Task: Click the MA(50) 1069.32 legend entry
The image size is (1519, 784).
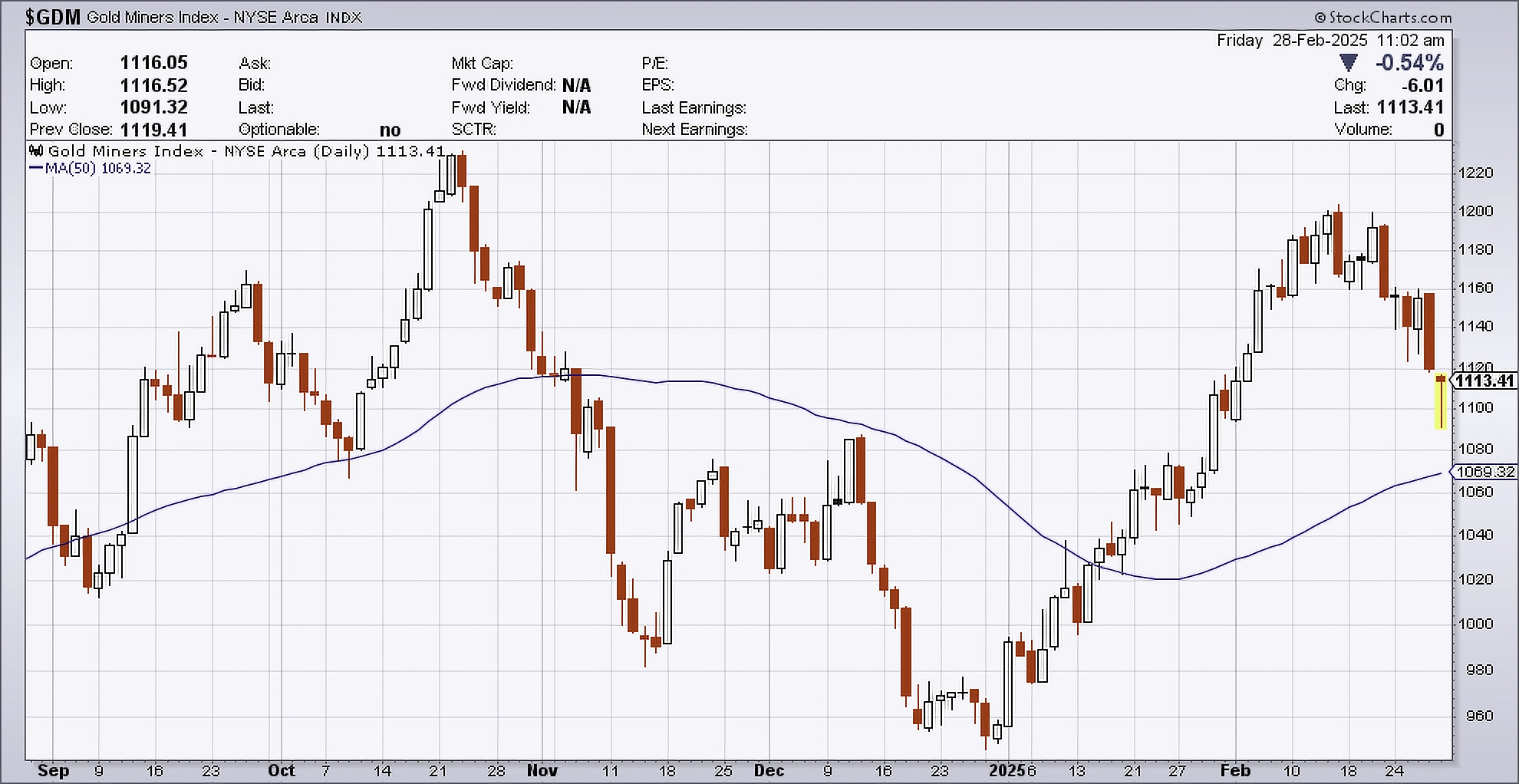Action: tap(91, 168)
